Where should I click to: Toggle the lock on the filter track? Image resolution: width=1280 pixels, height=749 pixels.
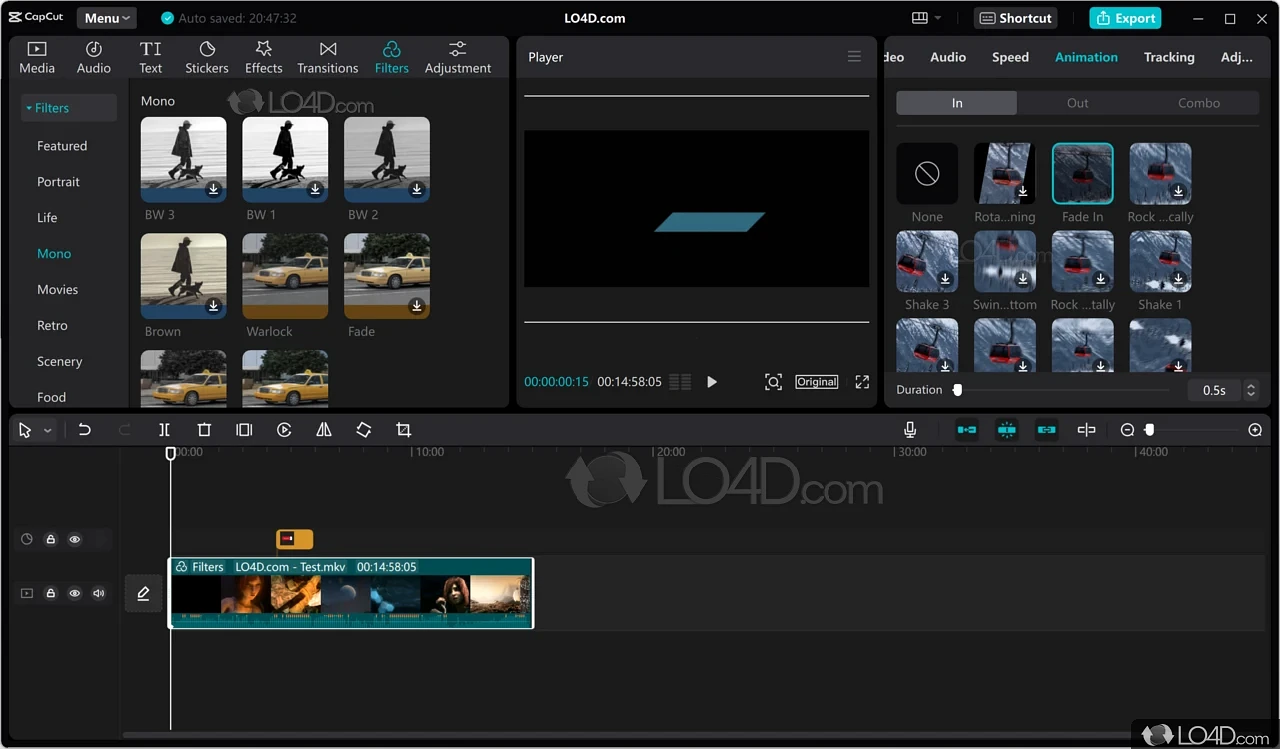(x=51, y=540)
